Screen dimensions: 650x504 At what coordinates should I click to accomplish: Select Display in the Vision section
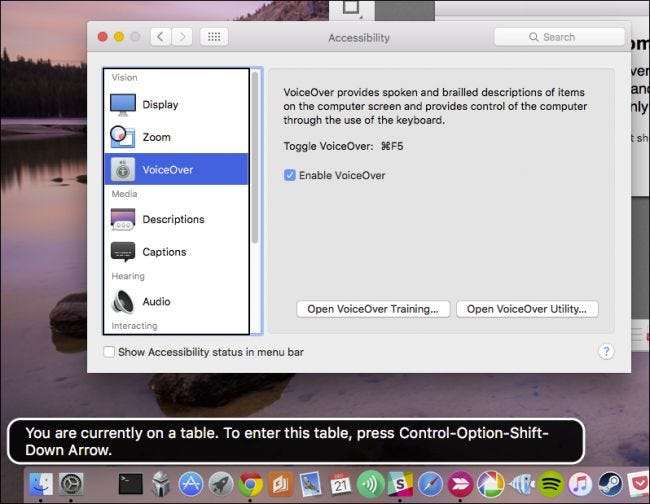point(160,104)
